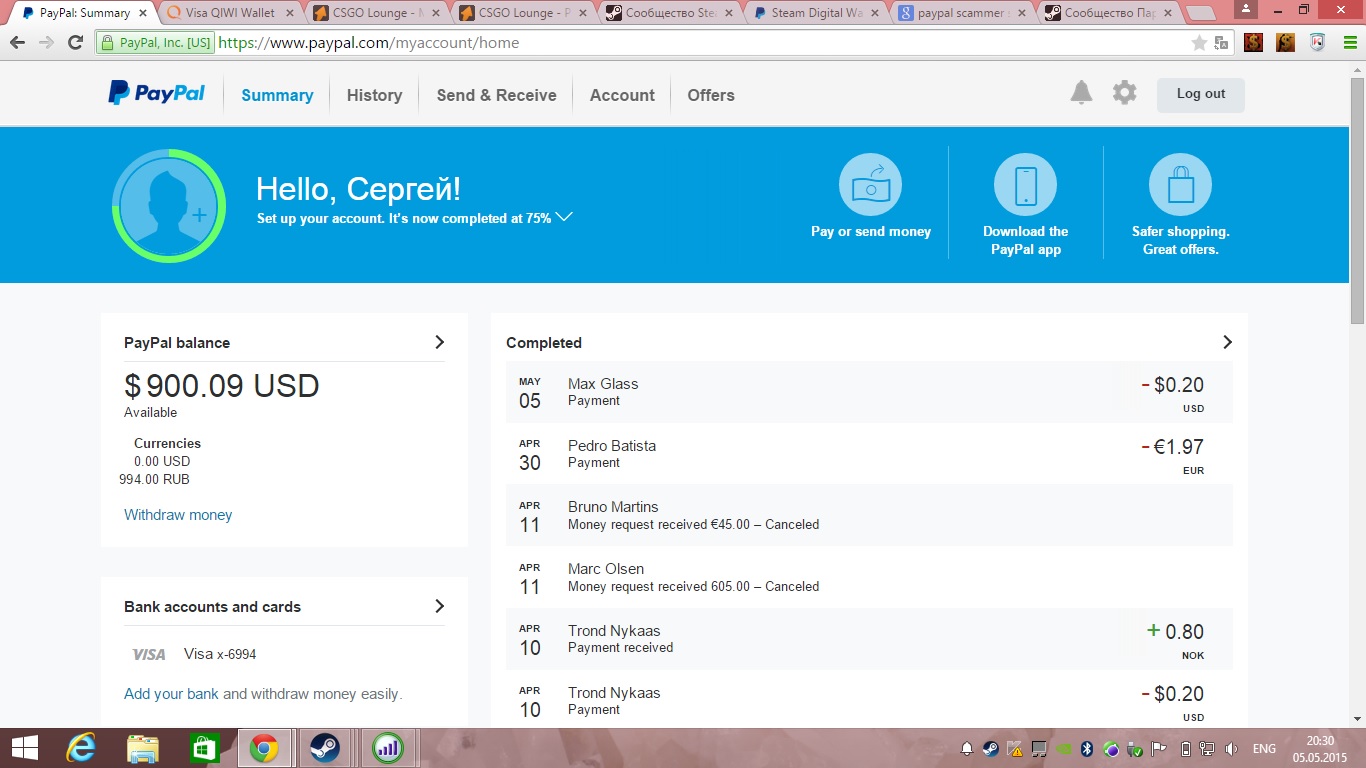Viewport: 1366px width, 768px height.
Task: Click the red dollar sign extension icon
Action: pyautogui.click(x=1253, y=43)
